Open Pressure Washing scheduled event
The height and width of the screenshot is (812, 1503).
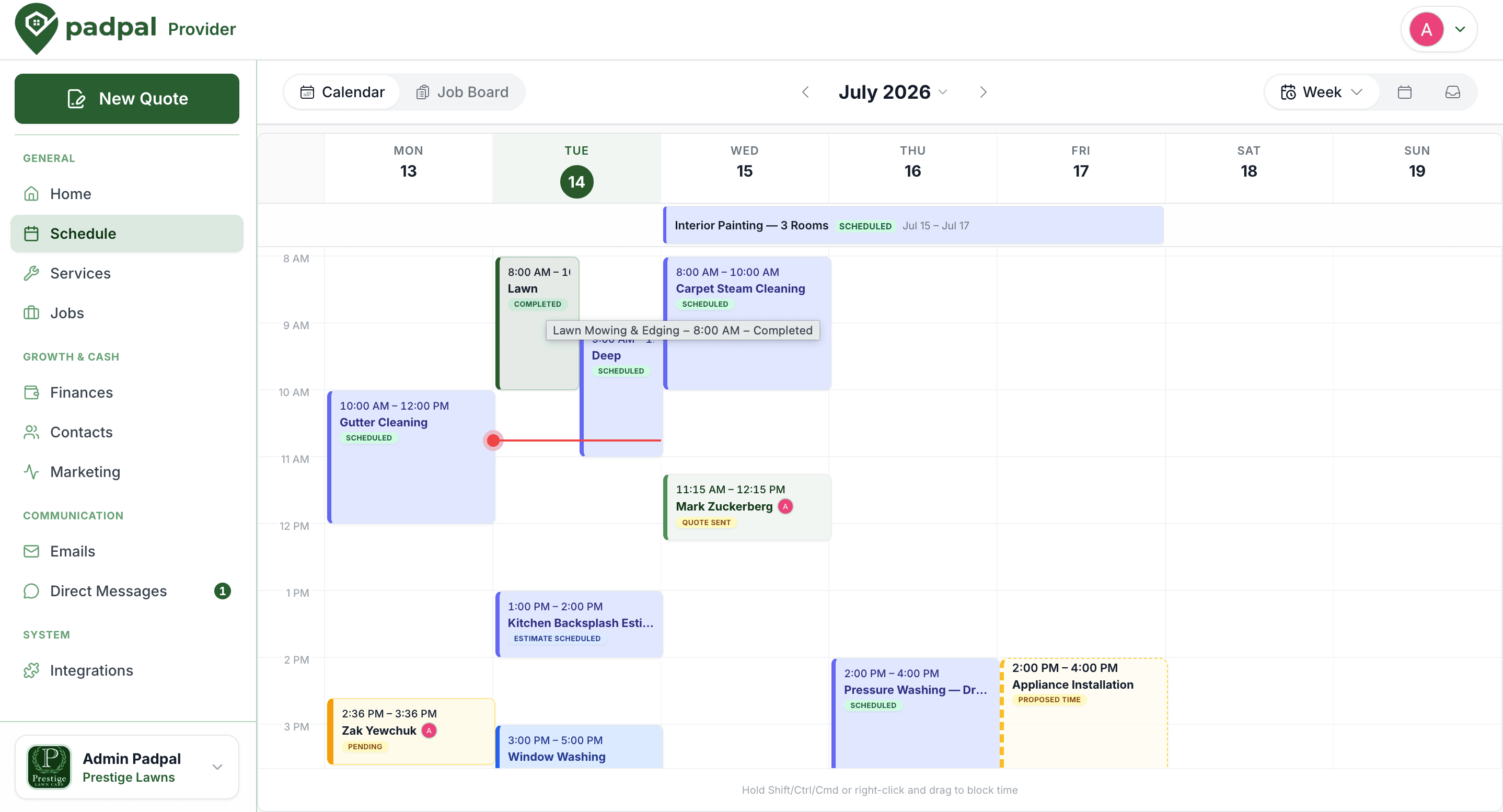pyautogui.click(x=916, y=713)
